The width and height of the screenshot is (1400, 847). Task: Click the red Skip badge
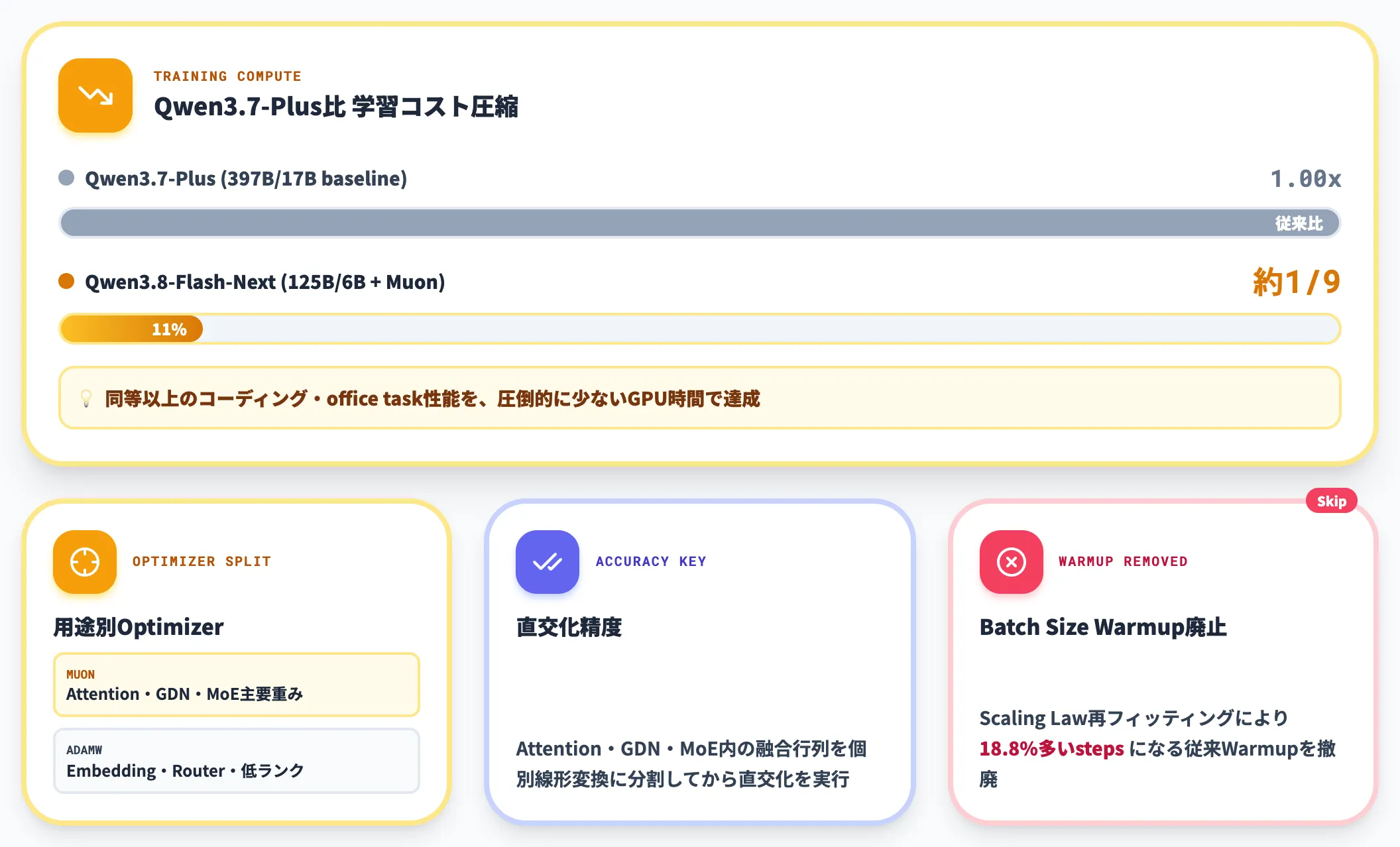point(1331,501)
